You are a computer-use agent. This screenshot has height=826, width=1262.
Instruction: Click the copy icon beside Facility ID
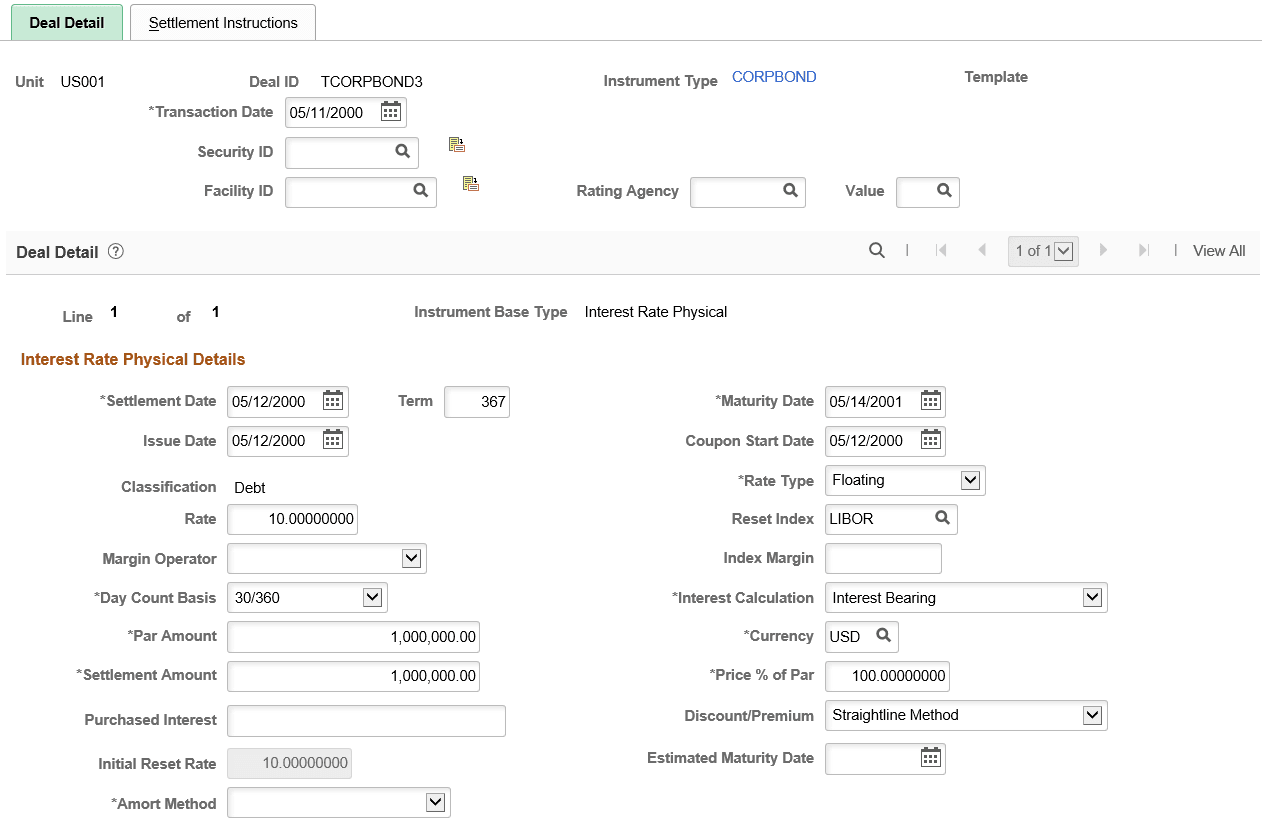coord(470,183)
